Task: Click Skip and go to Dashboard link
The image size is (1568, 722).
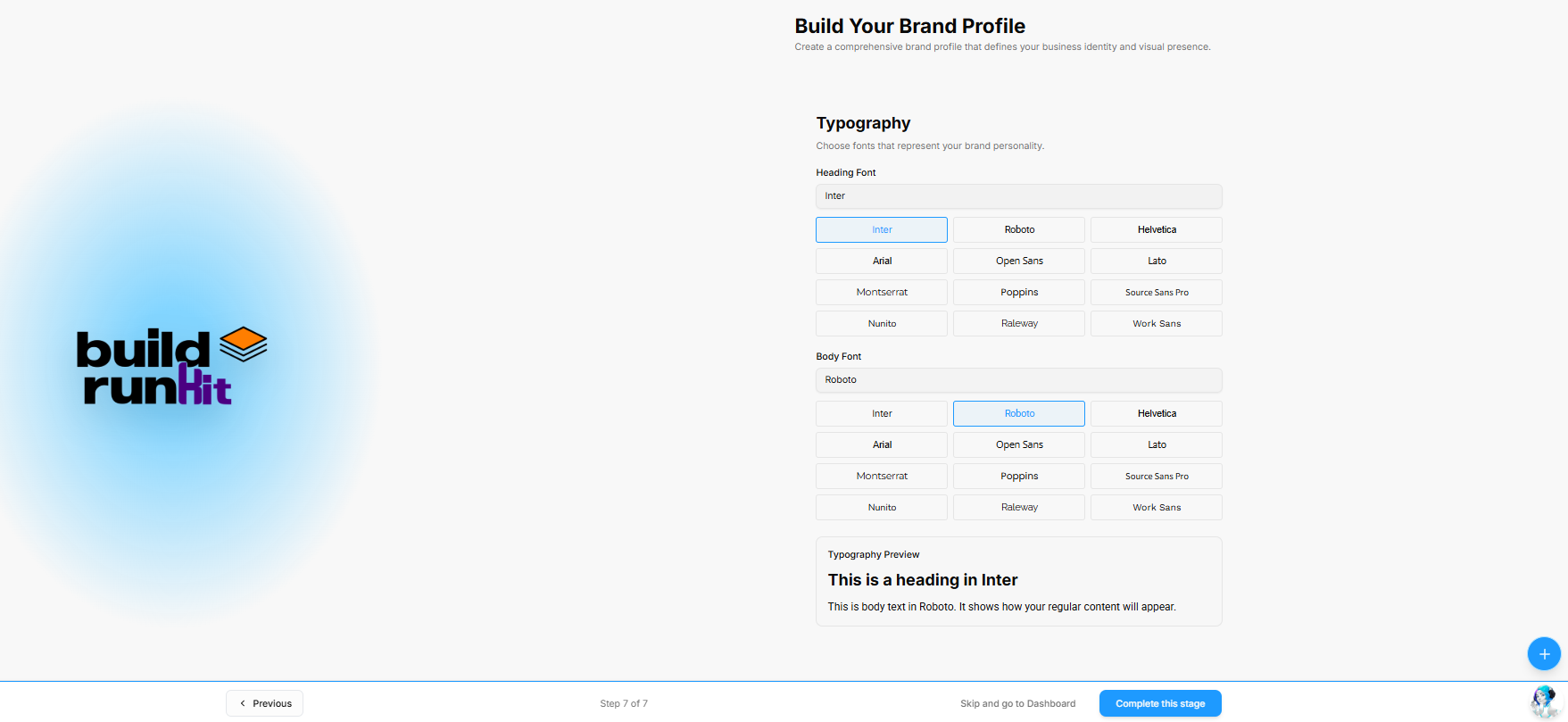Action: (x=1017, y=703)
